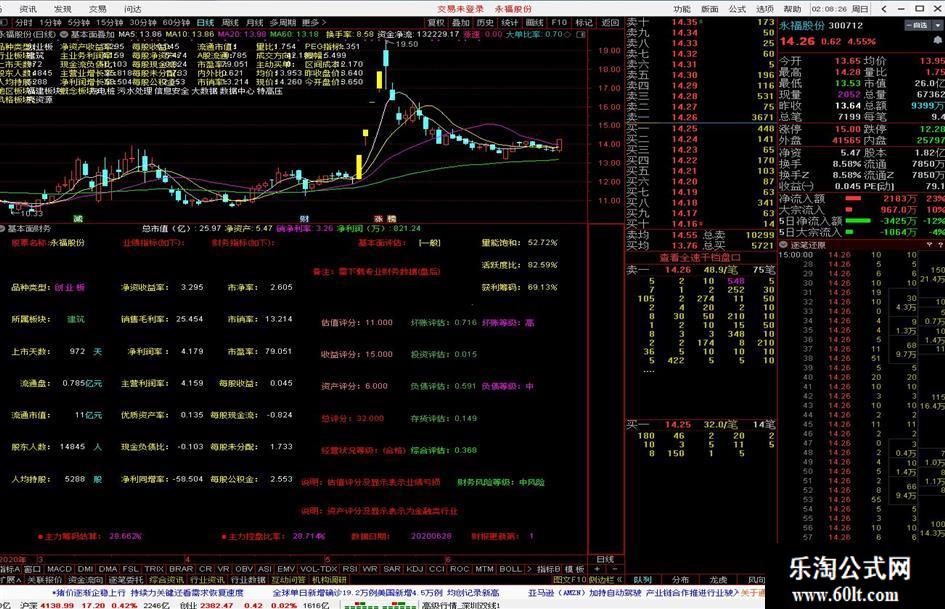Open the 资金流向 bottom tab
The image size is (945, 609).
[x=86, y=579]
